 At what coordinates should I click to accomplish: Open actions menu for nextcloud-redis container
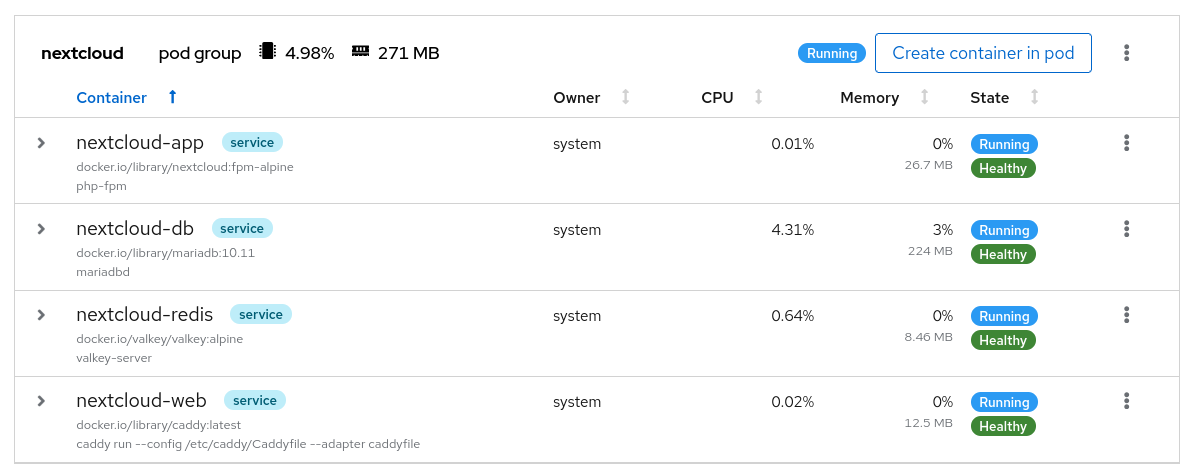1127,315
